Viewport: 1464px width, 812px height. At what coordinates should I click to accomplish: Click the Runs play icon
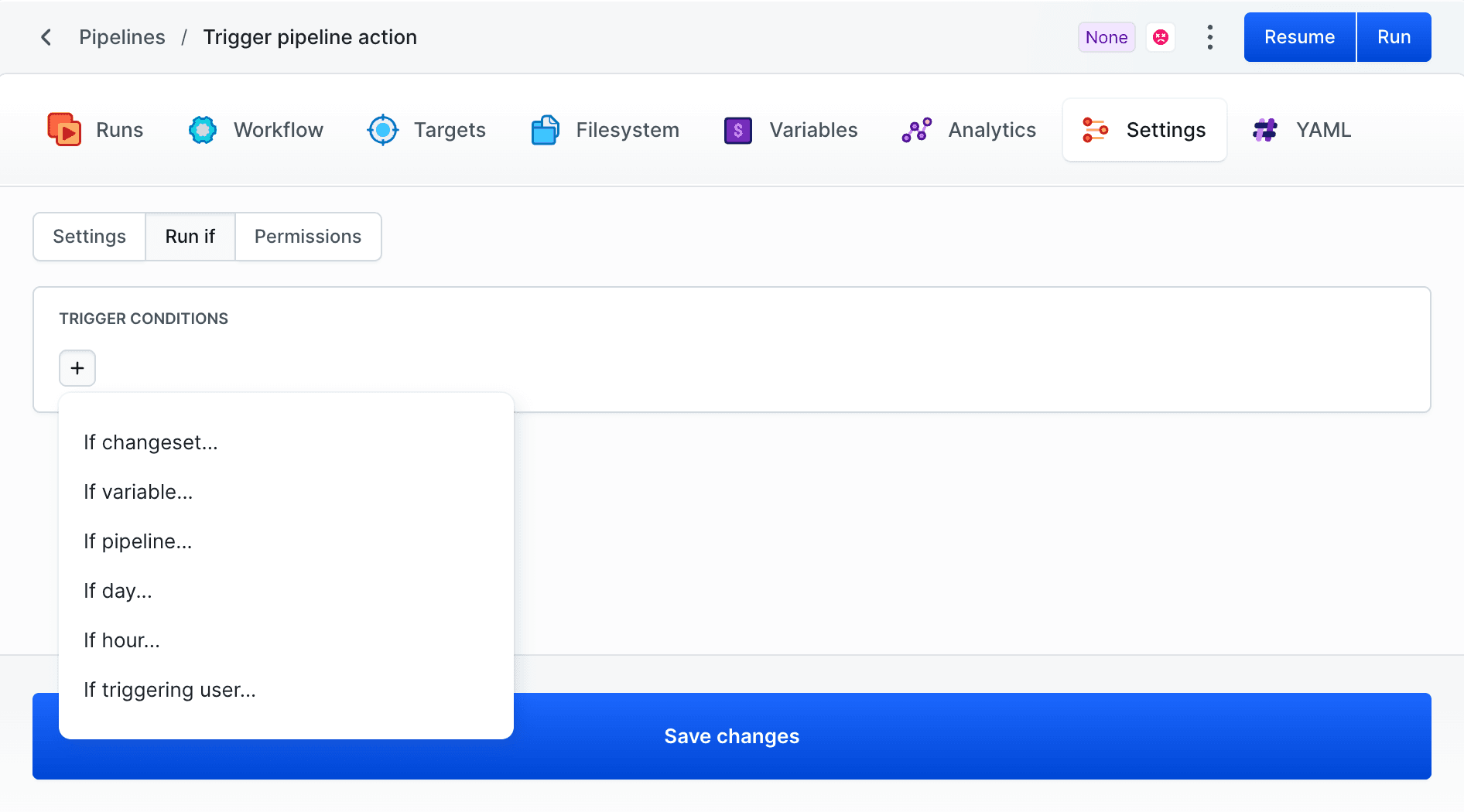pyautogui.click(x=64, y=130)
